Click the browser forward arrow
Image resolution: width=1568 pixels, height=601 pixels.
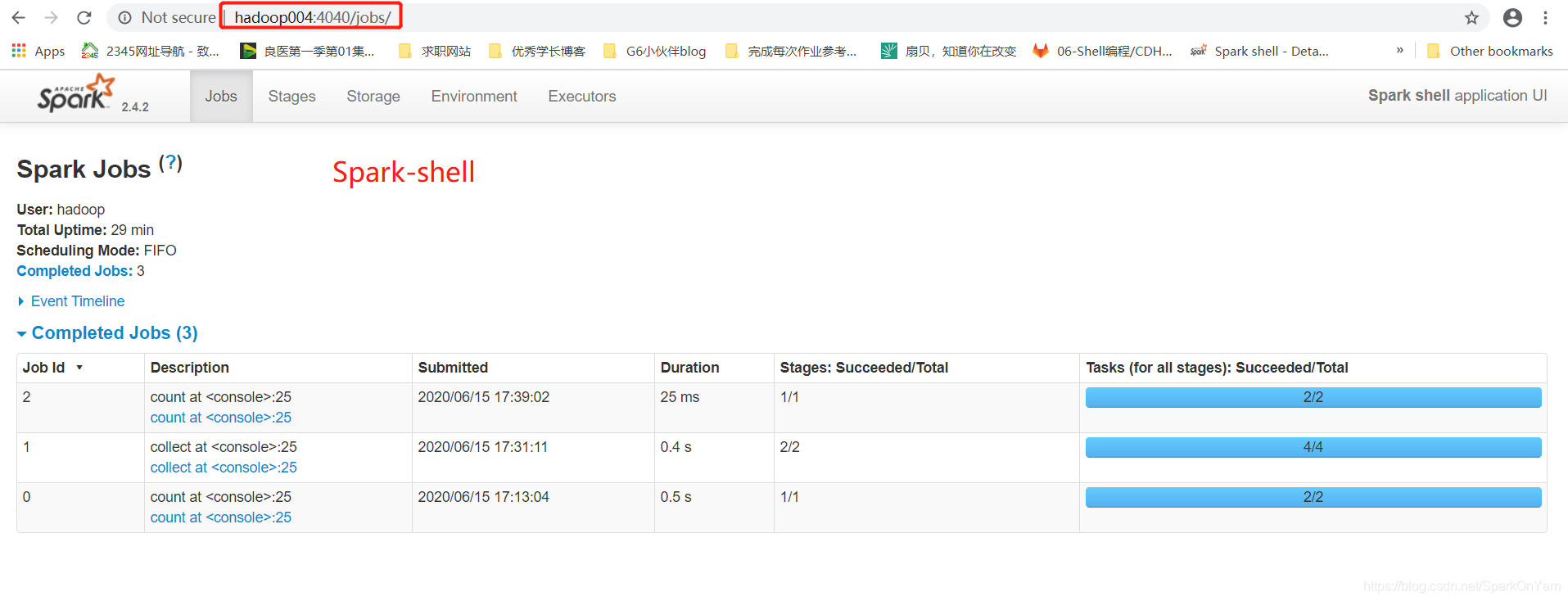(52, 17)
